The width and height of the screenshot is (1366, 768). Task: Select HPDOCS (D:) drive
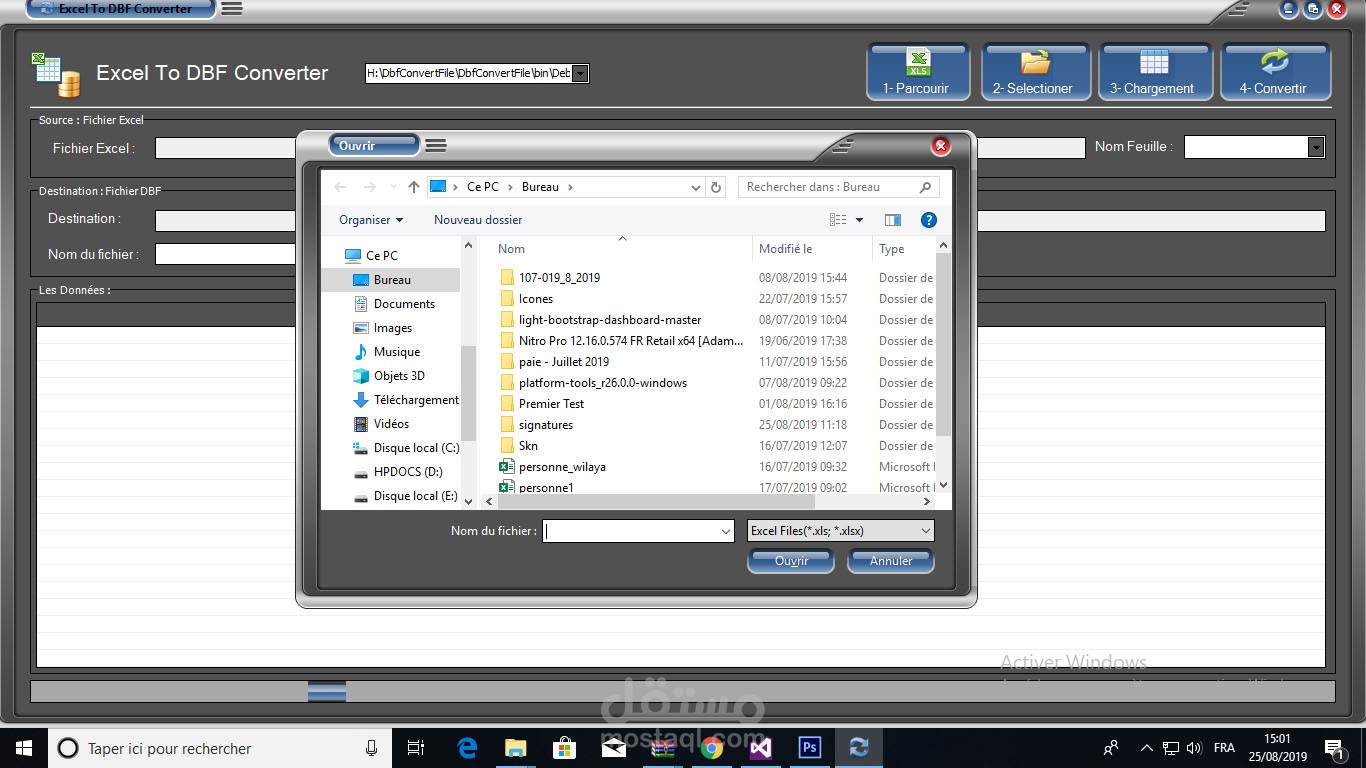[x=397, y=472]
